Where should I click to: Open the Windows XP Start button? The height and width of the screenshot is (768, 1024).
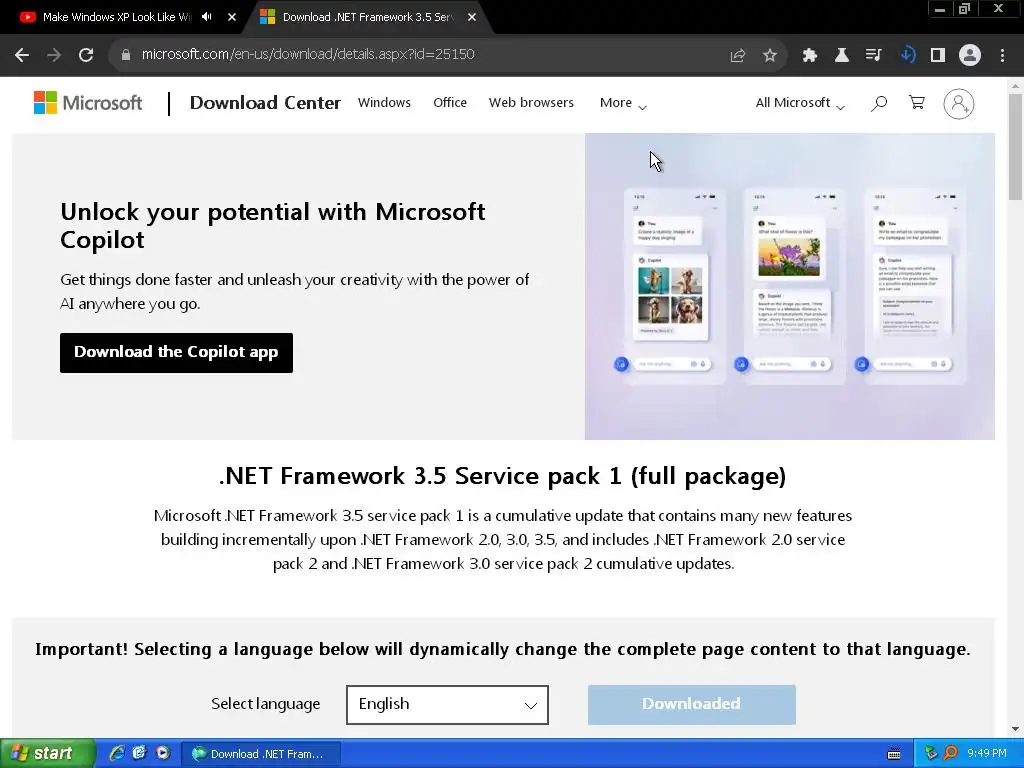(47, 754)
